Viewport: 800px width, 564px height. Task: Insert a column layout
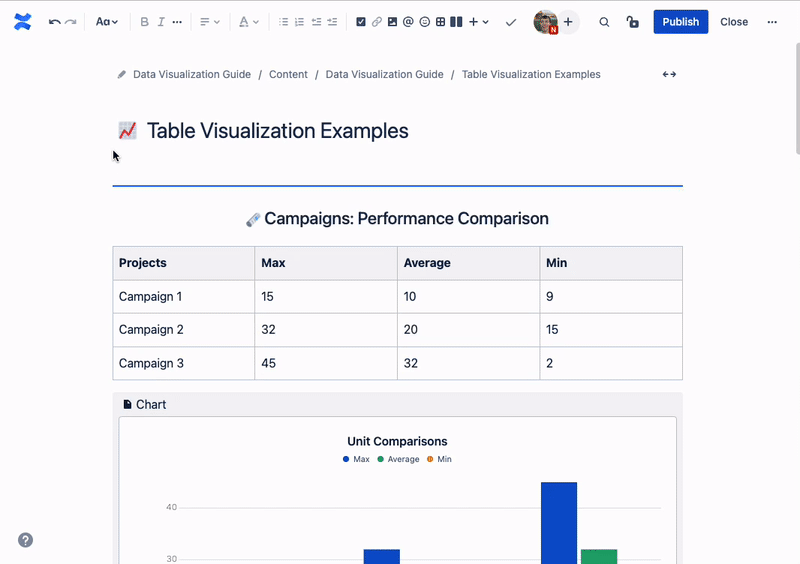pos(456,22)
